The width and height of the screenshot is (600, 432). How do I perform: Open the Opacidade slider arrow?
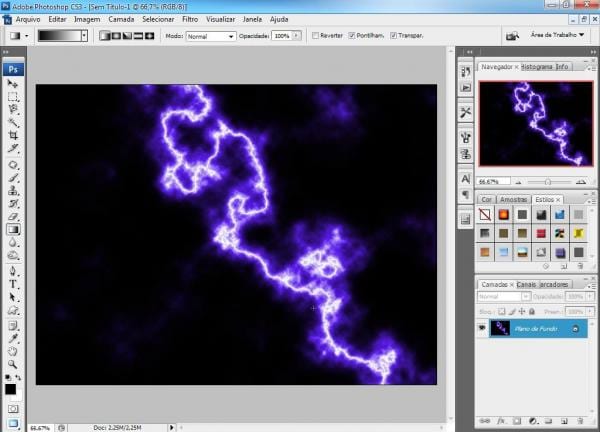point(297,36)
